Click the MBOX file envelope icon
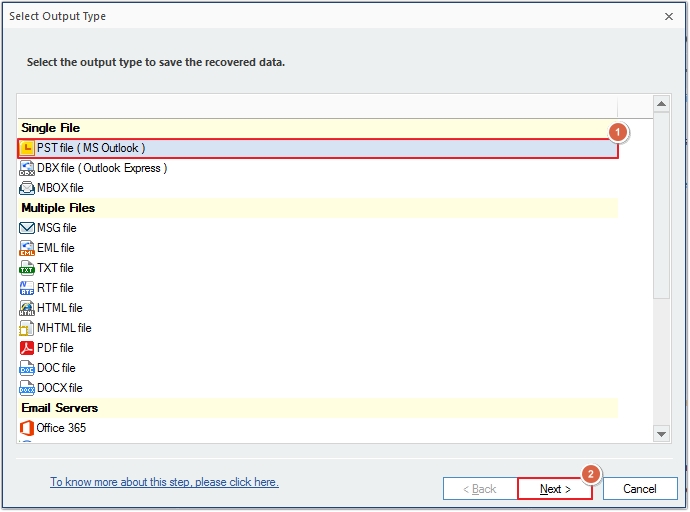The height and width of the screenshot is (512, 690). [27, 188]
